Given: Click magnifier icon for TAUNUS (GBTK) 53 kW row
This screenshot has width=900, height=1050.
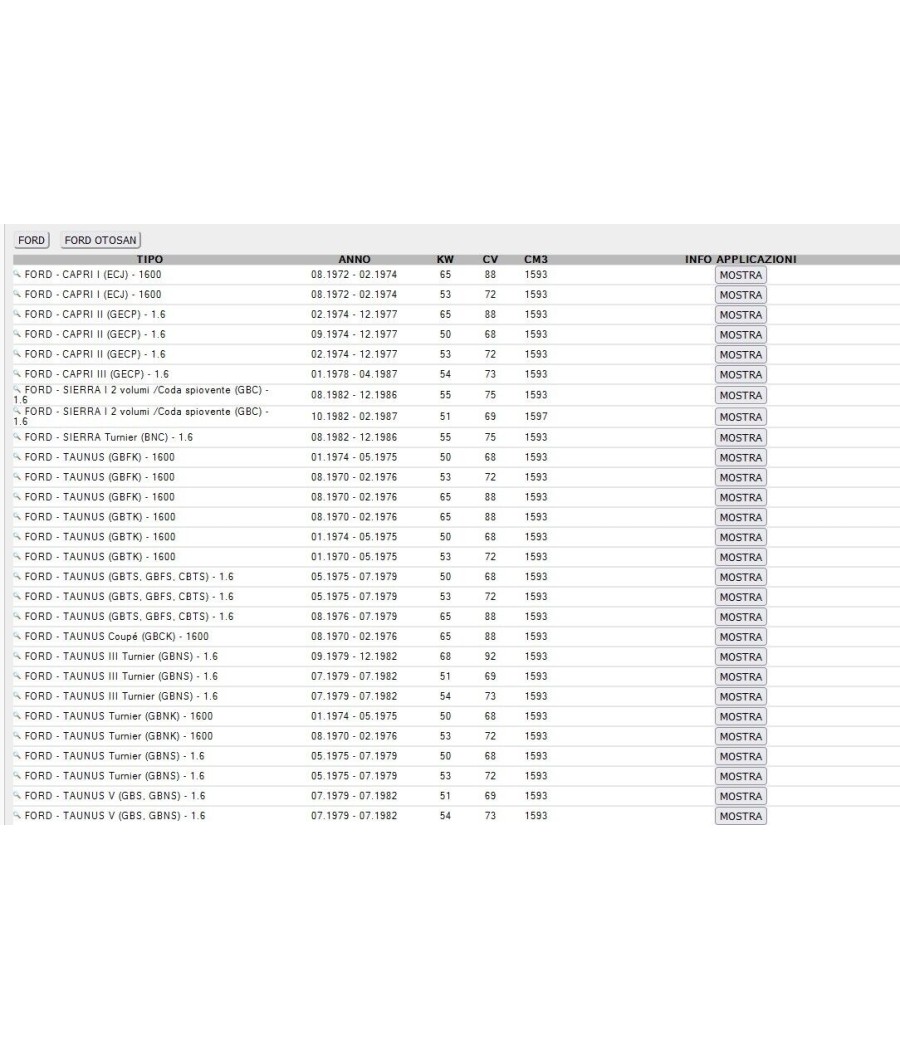Looking at the screenshot, I should pyautogui.click(x=17, y=556).
